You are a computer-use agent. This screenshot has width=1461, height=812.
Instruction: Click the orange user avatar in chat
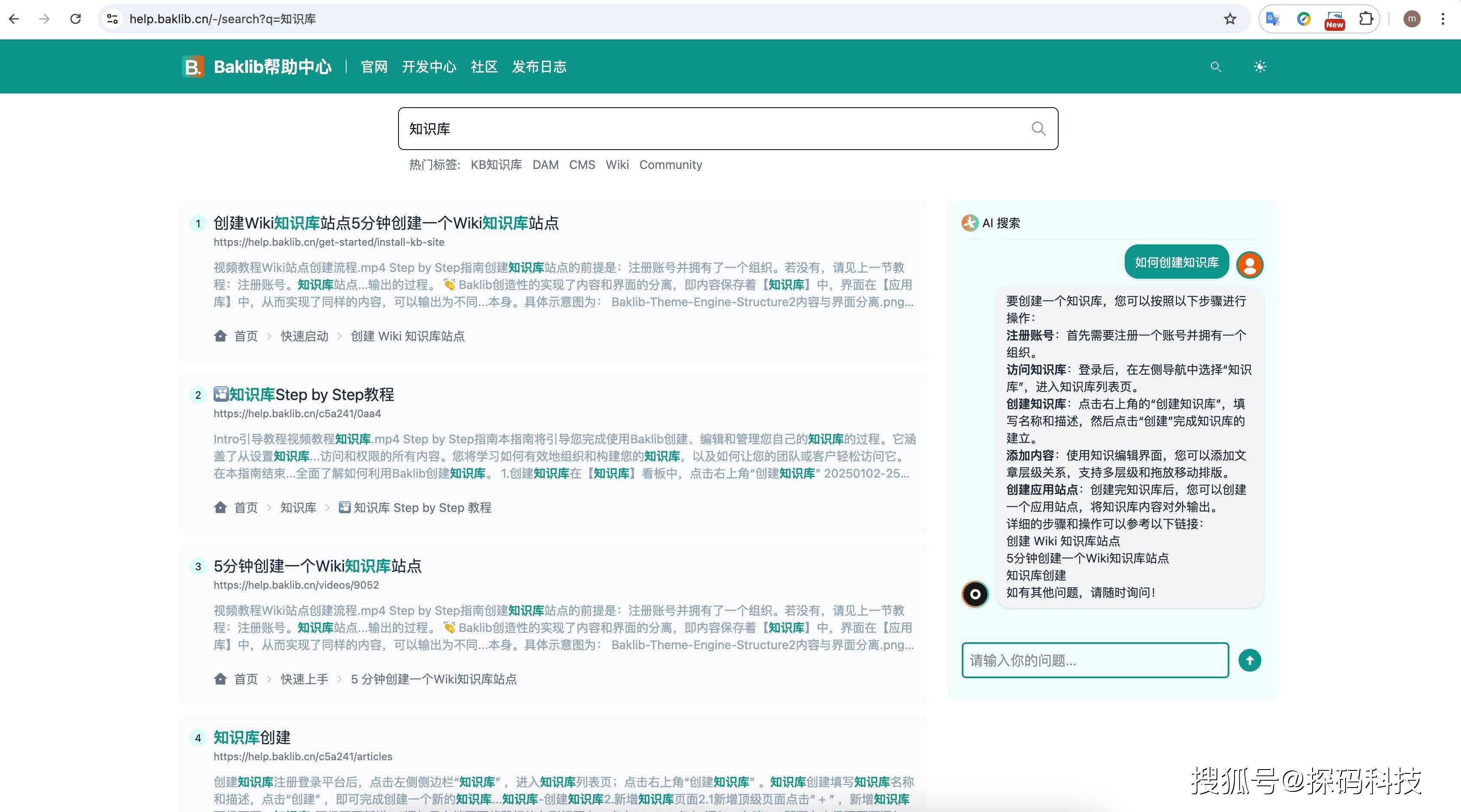(x=1250, y=264)
